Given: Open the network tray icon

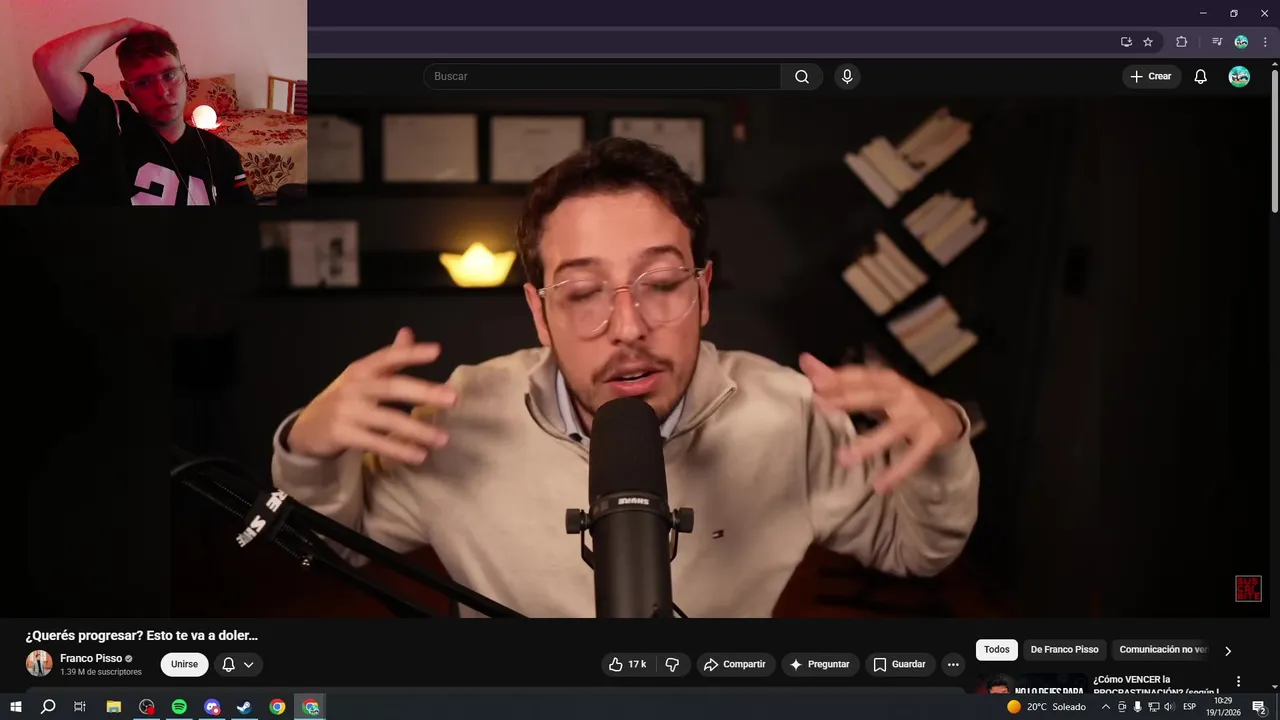Looking at the screenshot, I should [x=1153, y=707].
